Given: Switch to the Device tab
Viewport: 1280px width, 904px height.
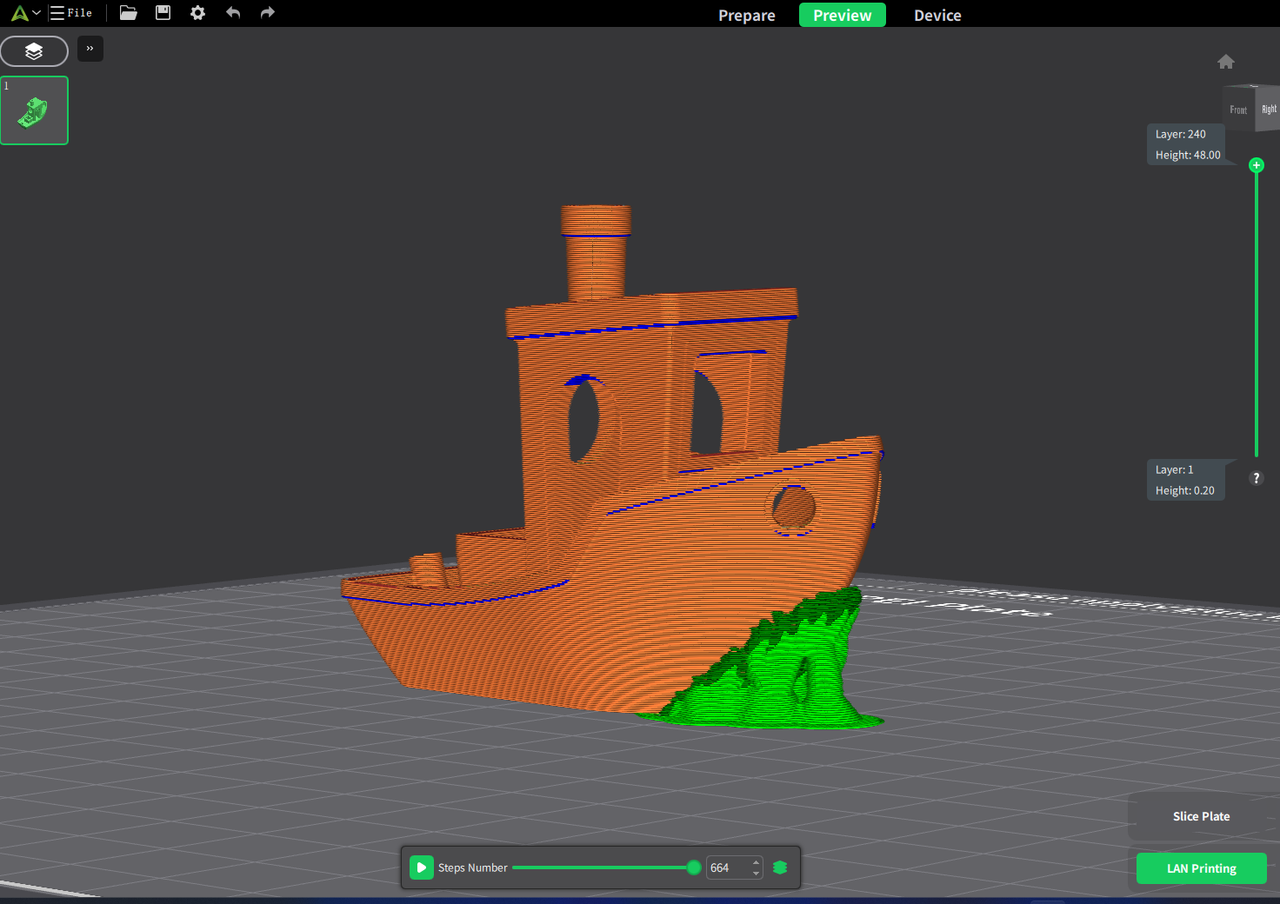Looking at the screenshot, I should (937, 15).
